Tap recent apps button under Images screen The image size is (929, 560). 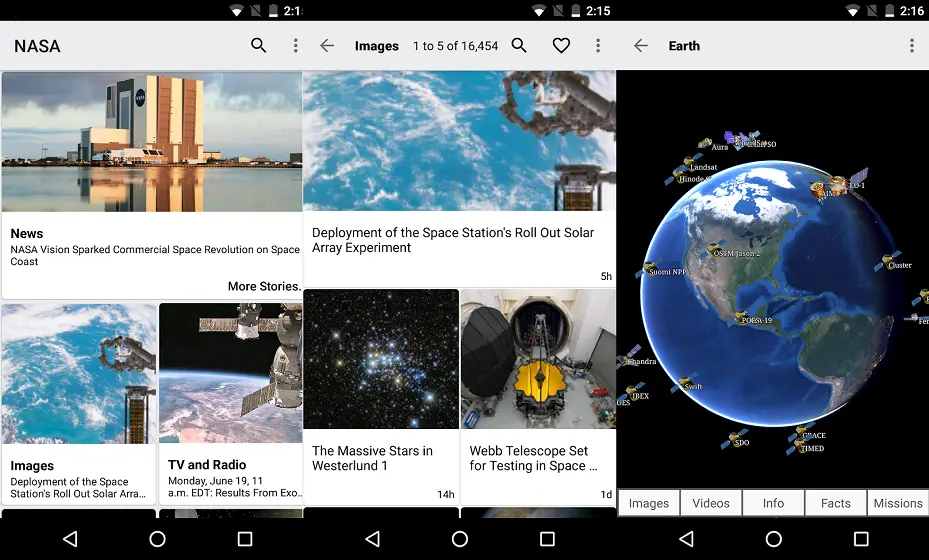547,539
